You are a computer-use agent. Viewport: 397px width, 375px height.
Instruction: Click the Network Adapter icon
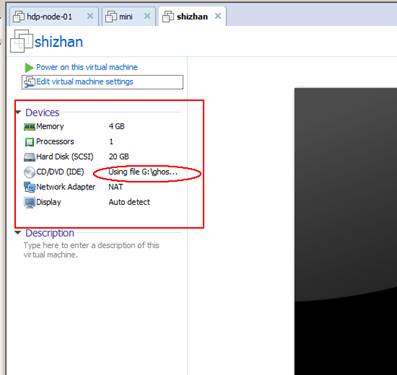[29, 187]
